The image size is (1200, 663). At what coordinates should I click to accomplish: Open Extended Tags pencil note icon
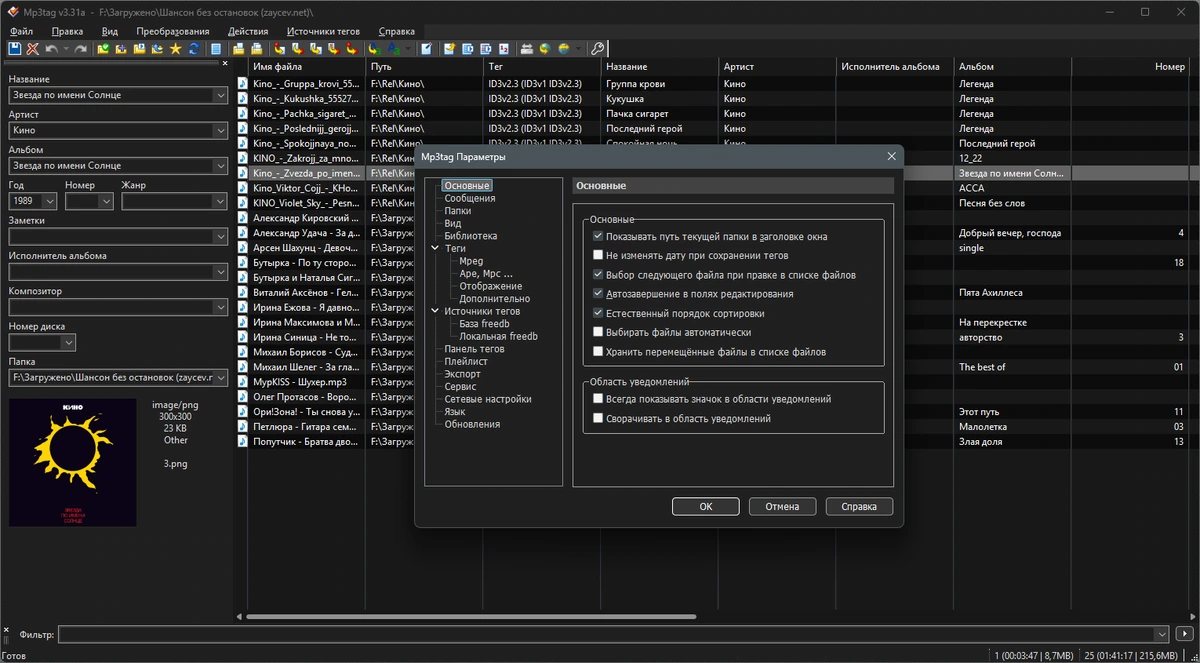[x=426, y=48]
